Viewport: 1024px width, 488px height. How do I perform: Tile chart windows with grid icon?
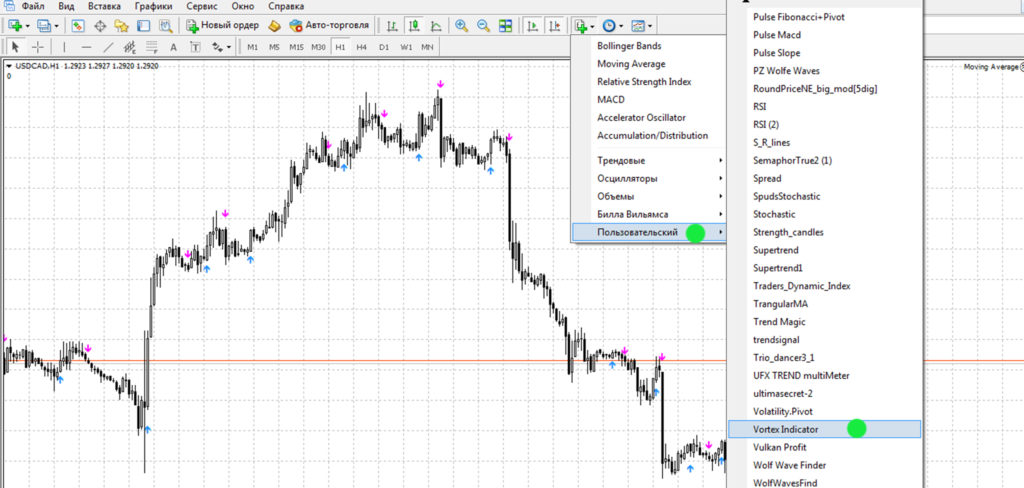(505, 26)
